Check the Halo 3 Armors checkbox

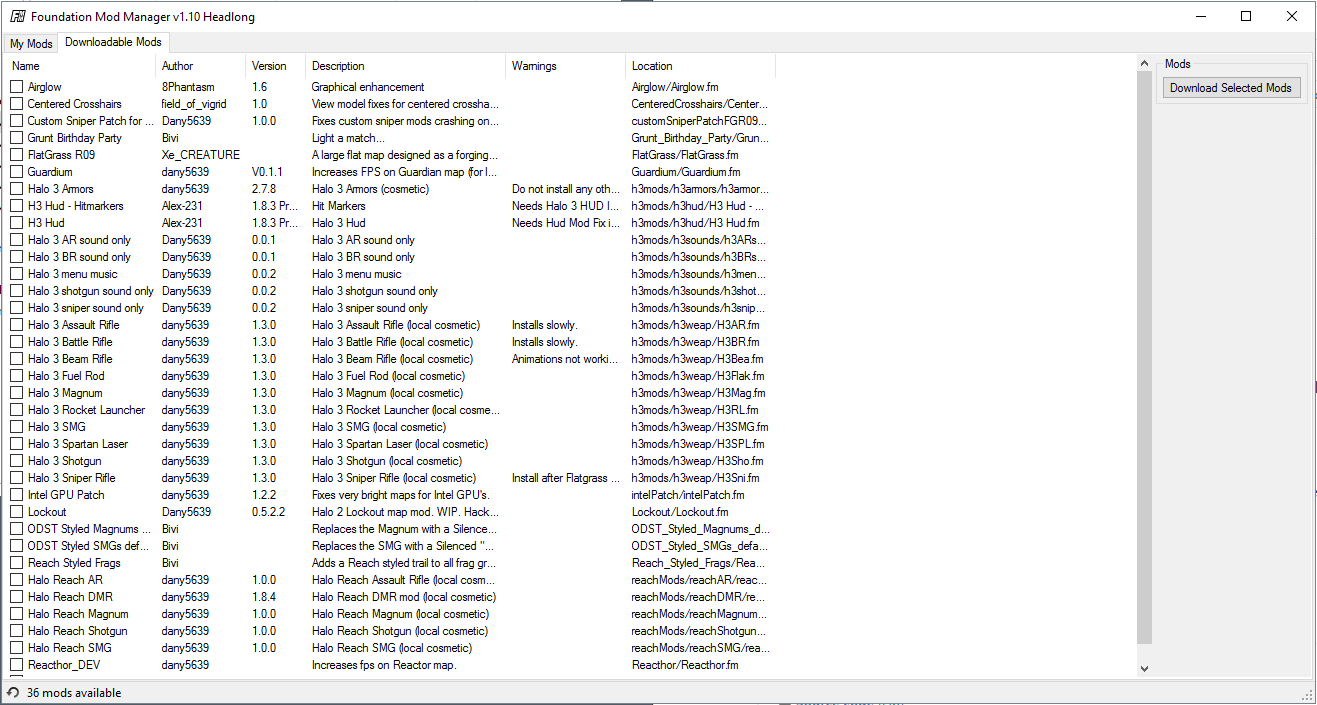(17, 189)
